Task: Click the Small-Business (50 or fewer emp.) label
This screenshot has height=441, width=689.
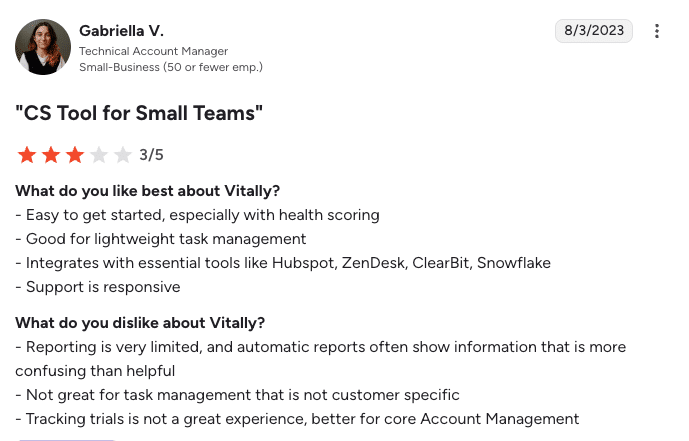Action: (171, 67)
